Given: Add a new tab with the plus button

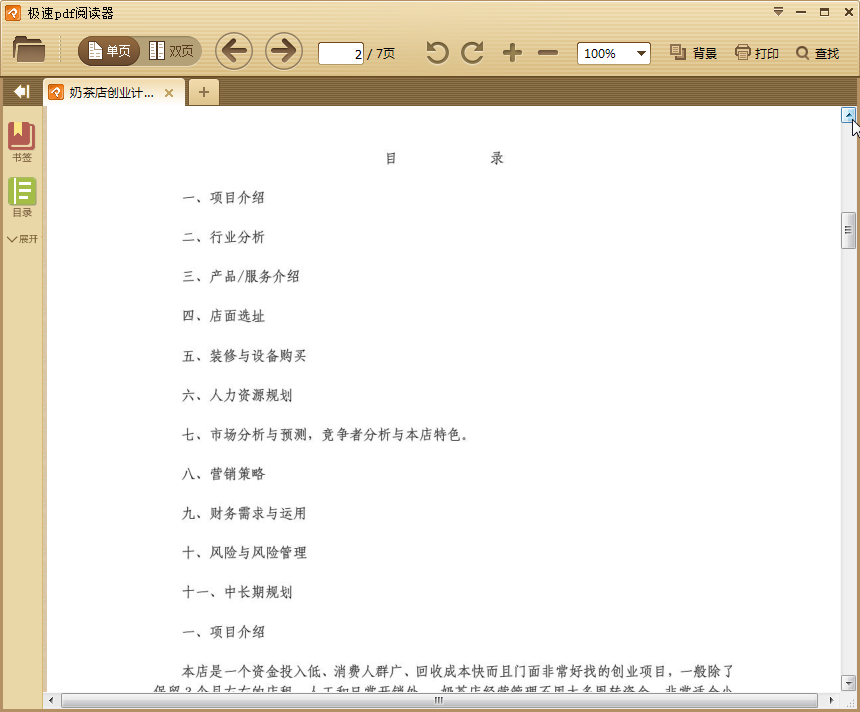Looking at the screenshot, I should pyautogui.click(x=203, y=92).
